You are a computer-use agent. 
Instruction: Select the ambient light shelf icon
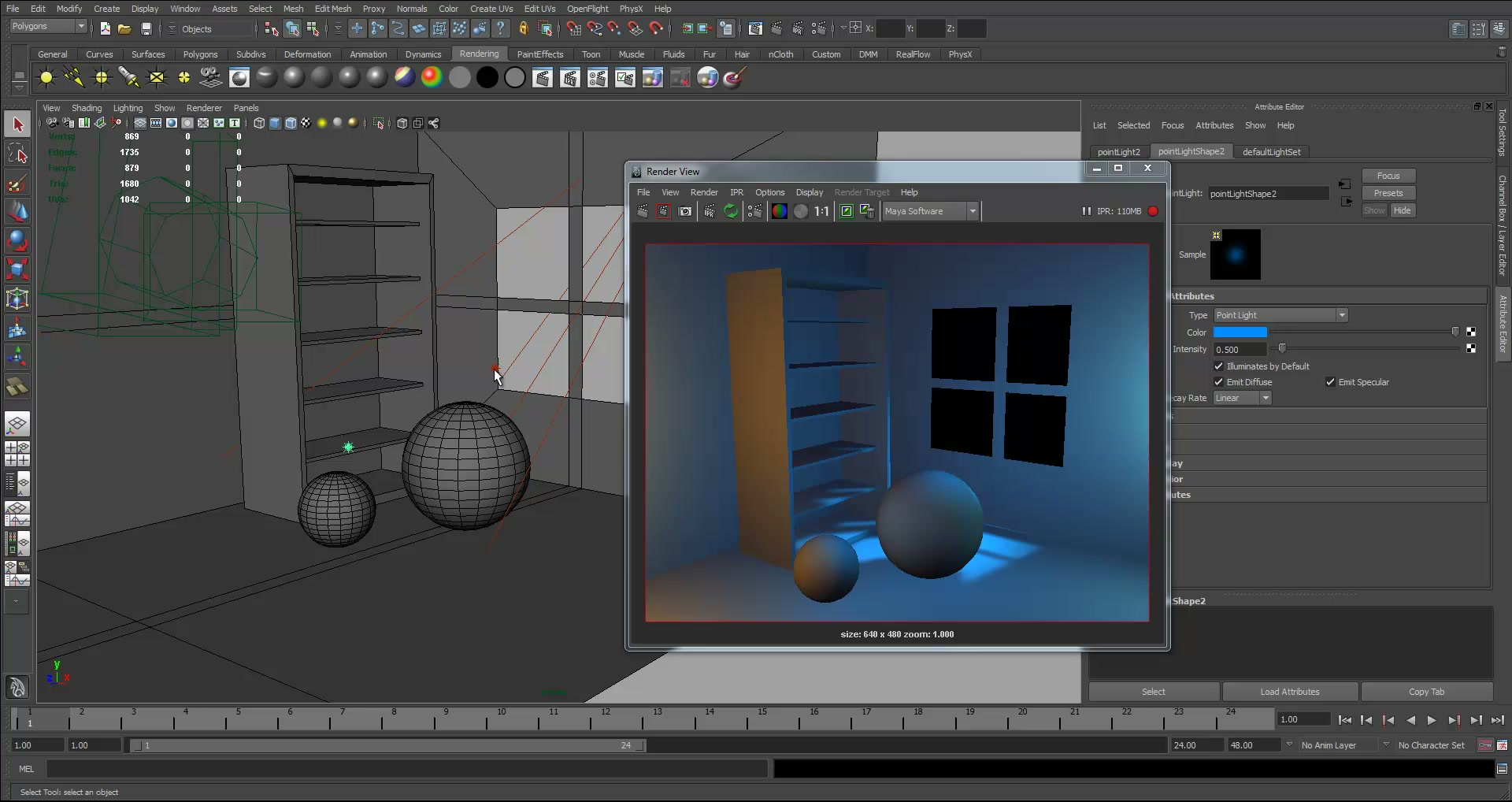click(46, 77)
